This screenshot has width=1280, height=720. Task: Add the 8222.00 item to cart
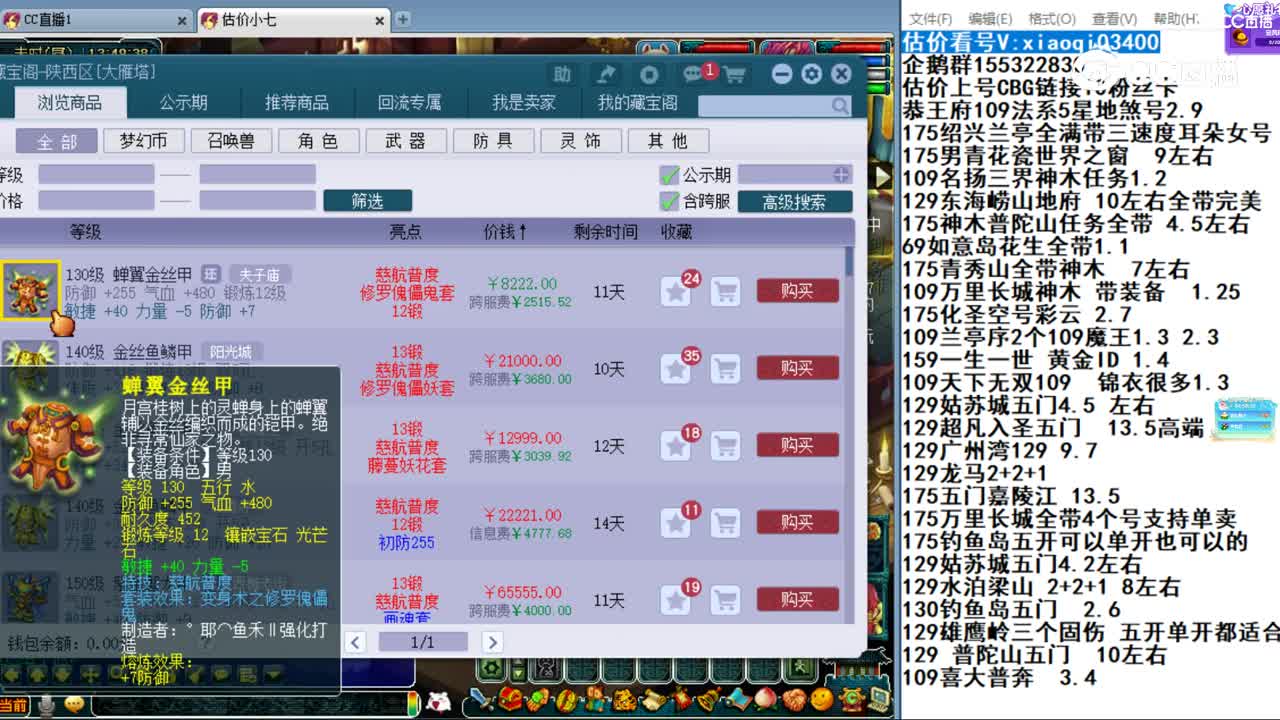coord(726,292)
